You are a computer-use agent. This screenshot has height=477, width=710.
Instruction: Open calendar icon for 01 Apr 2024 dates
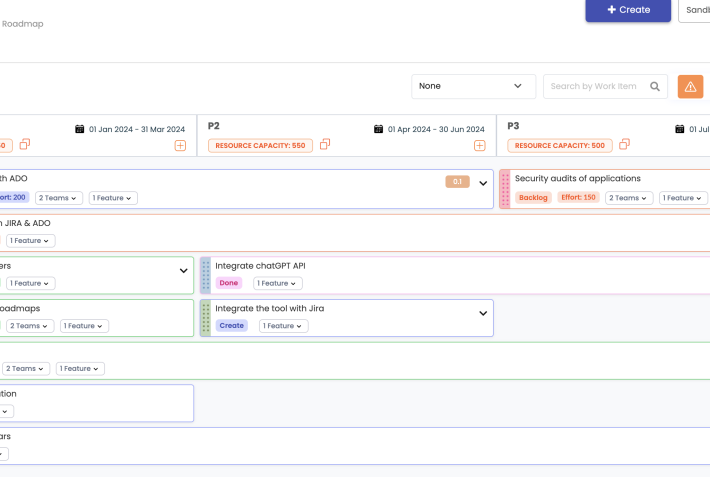pos(379,129)
